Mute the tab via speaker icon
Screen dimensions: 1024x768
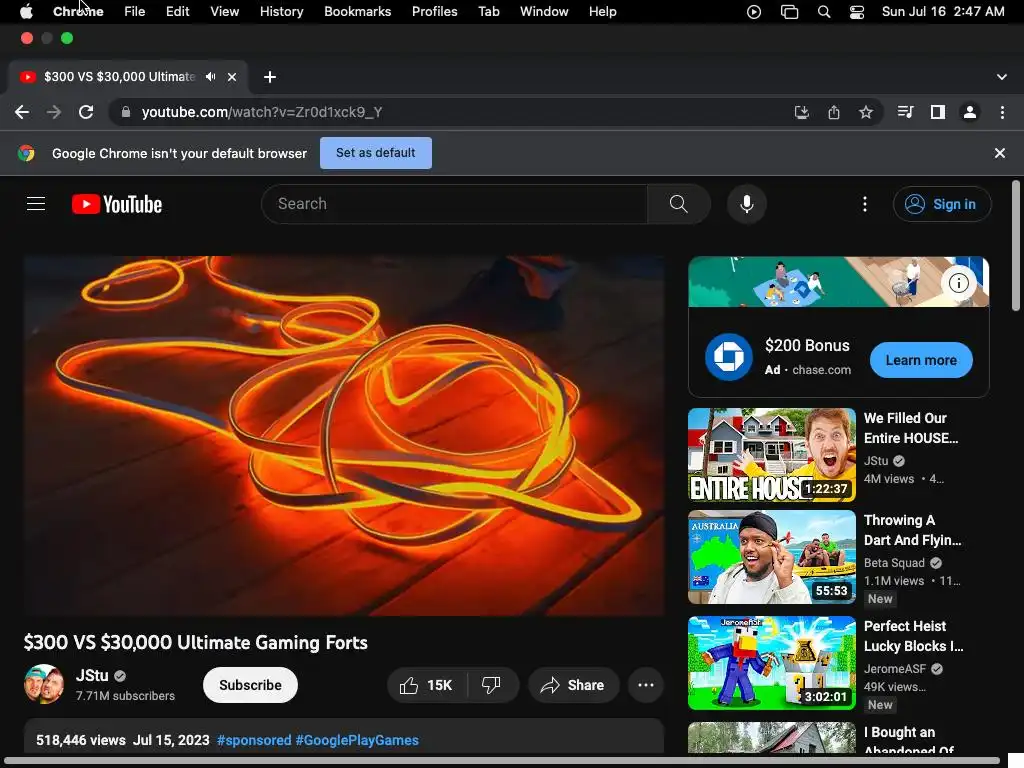[x=210, y=77]
